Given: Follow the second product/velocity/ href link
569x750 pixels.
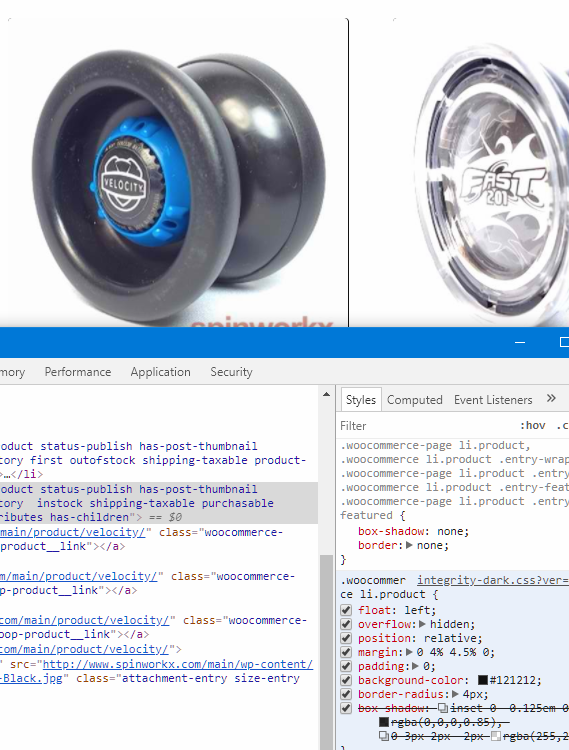Looking at the screenshot, I should coord(79,576).
